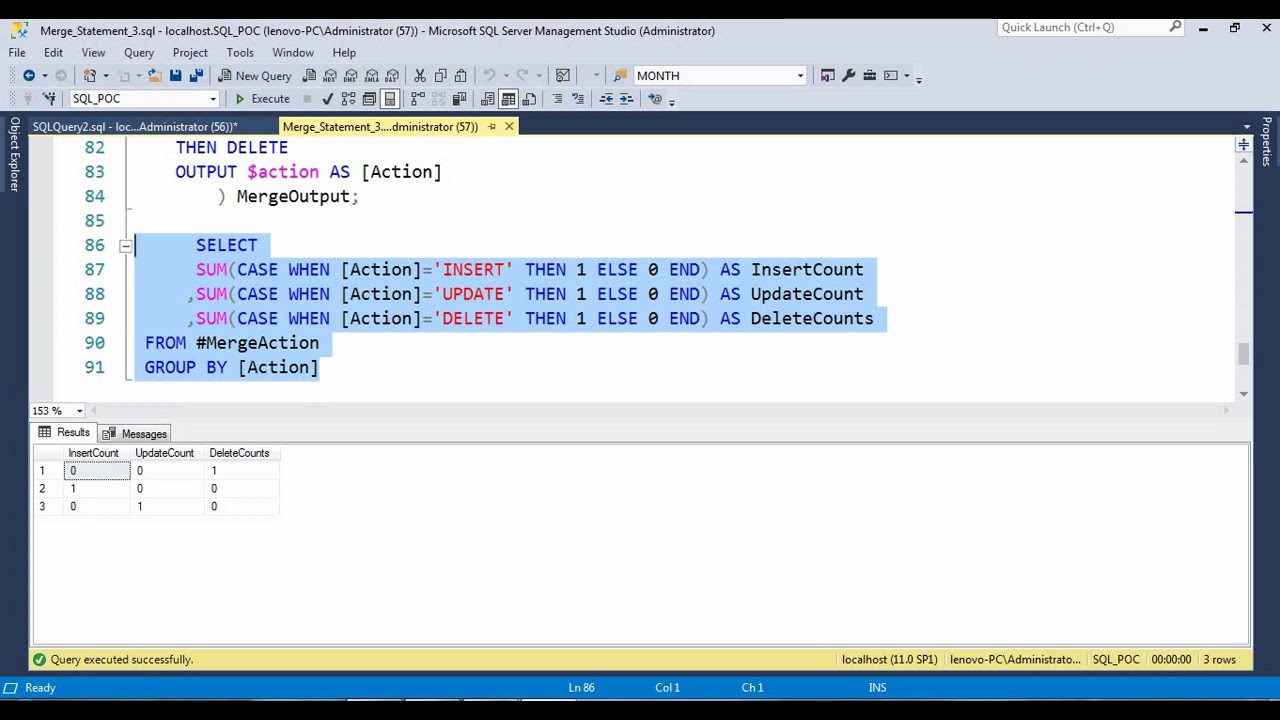This screenshot has width=1280, height=720.
Task: Switch to the SQLQuery2.sql tab
Action: pyautogui.click(x=135, y=127)
